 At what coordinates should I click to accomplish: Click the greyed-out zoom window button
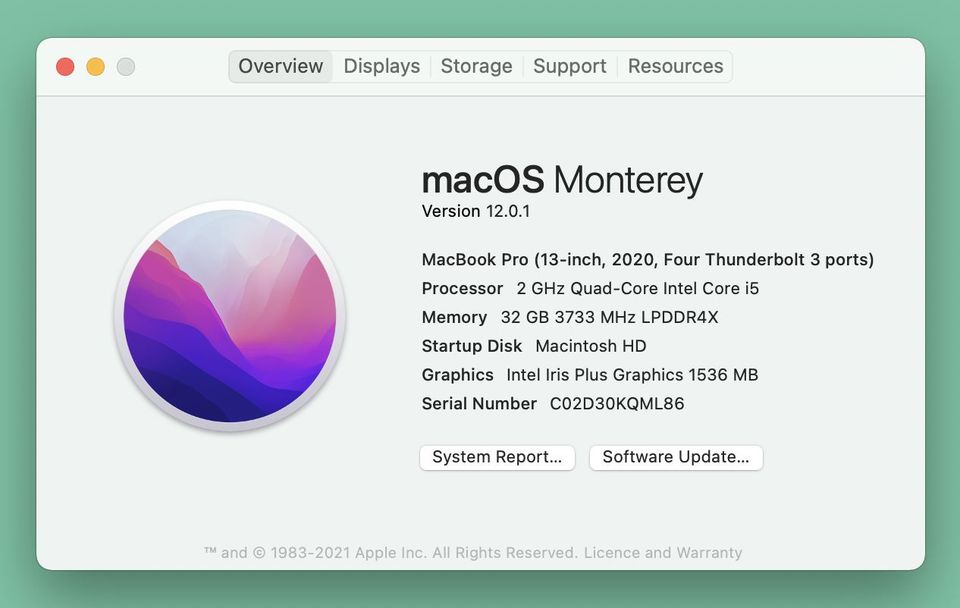125,67
